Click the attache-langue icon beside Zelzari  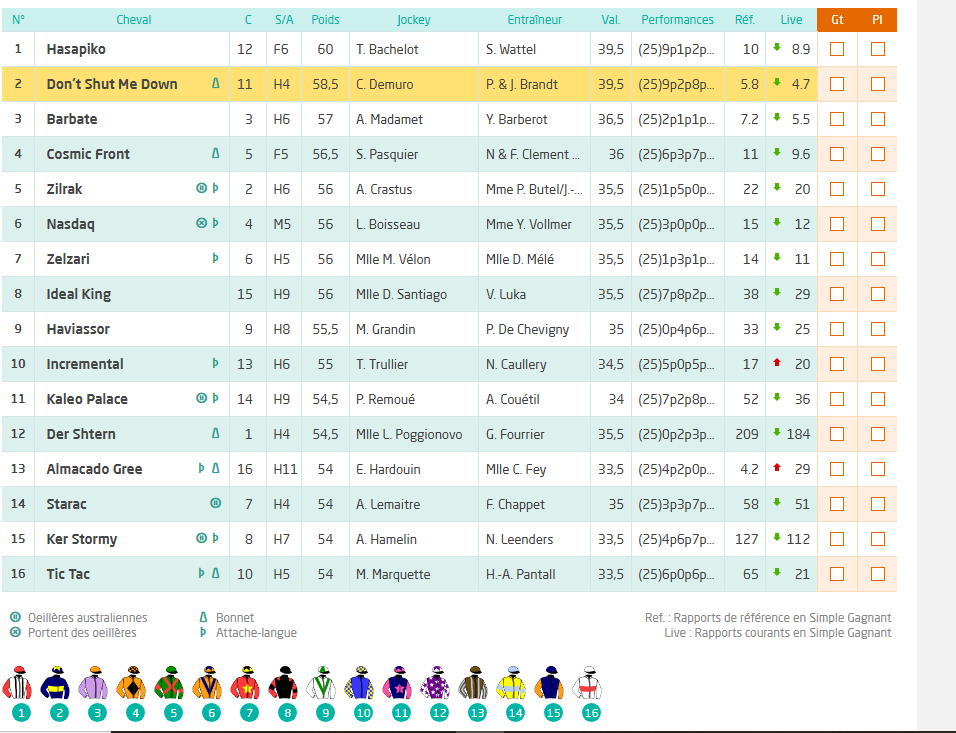[215, 259]
